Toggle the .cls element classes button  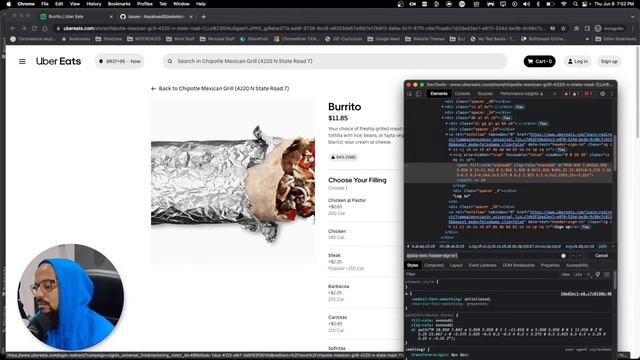578,275
